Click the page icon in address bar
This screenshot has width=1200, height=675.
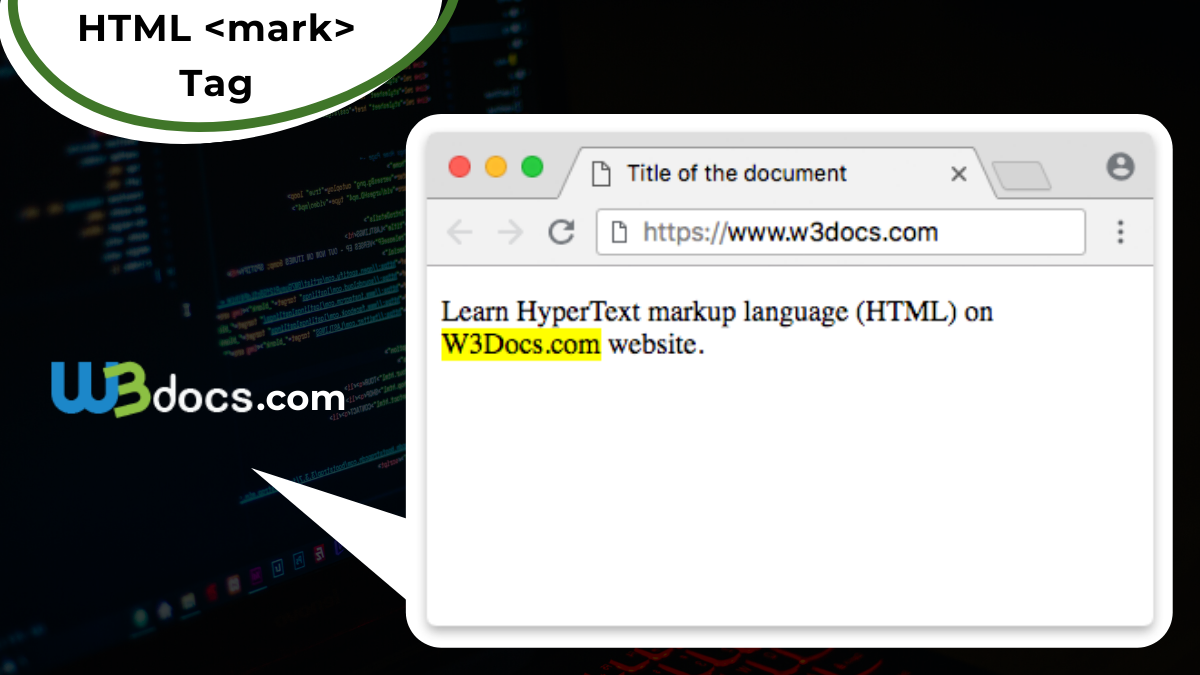[x=619, y=233]
